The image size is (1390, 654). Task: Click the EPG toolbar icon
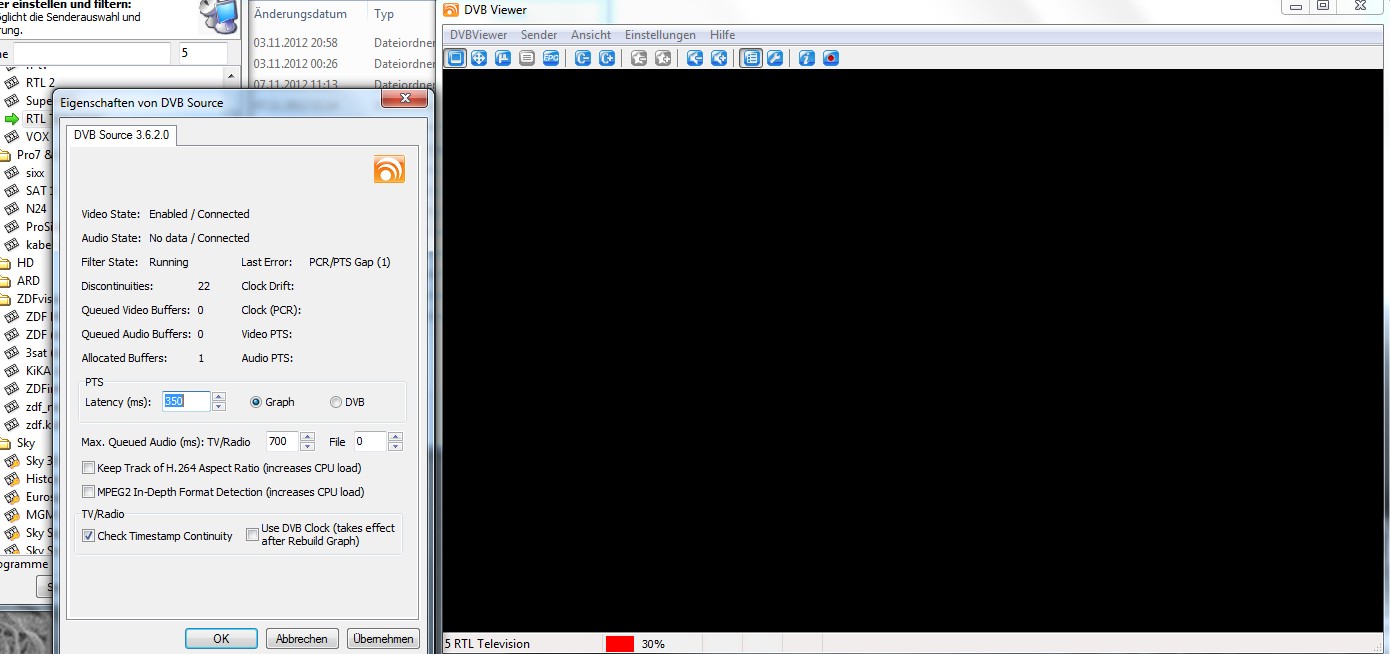point(551,58)
